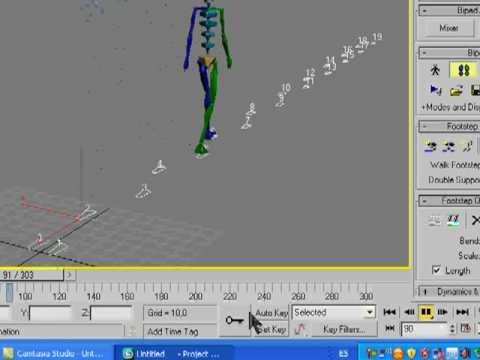Click the yellow shield tray icon
This screenshot has width=480, height=360.
(x=412, y=353)
